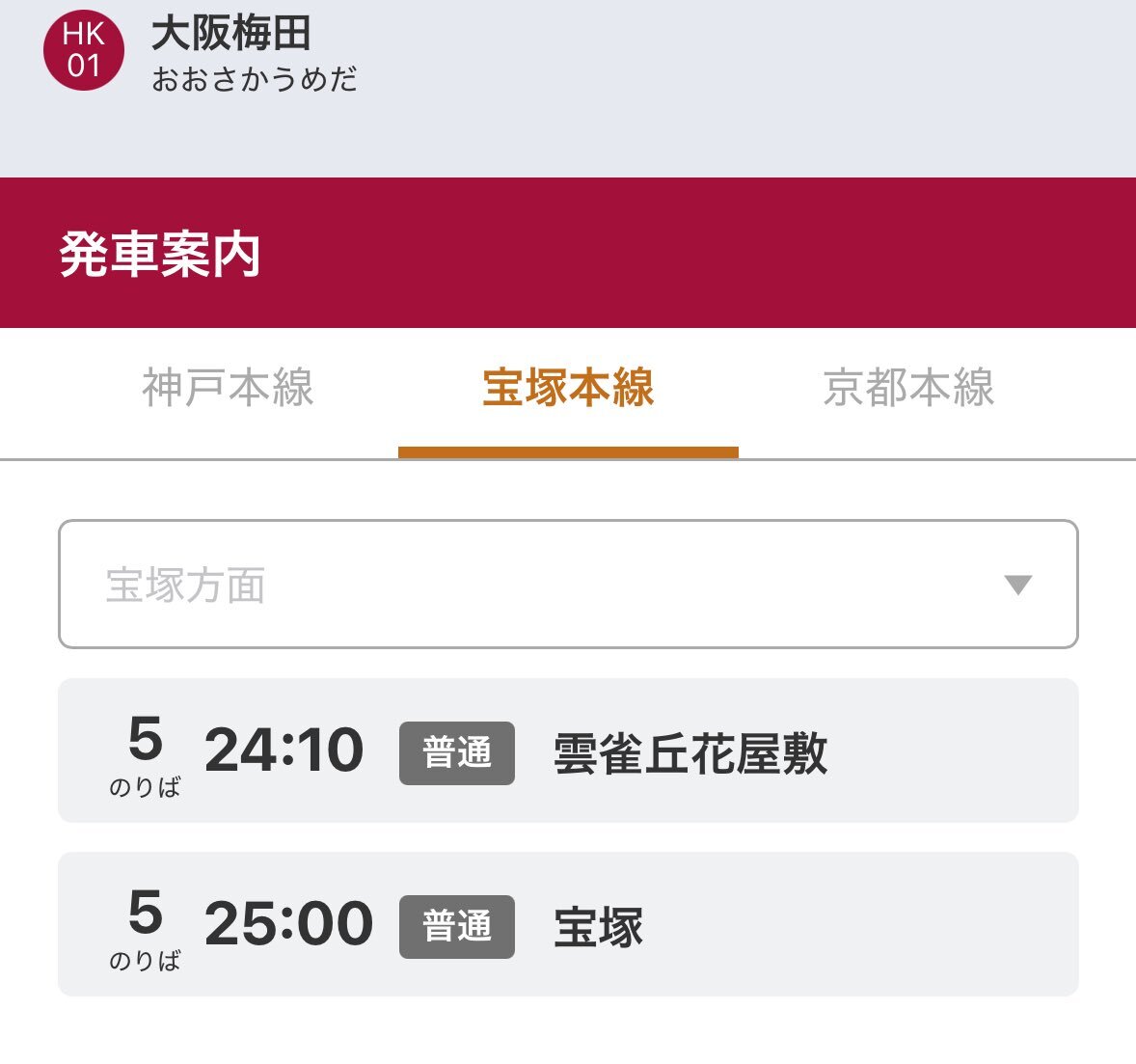Click the orange underline of the active tab
Viewport: 1136px width, 1064px height.
point(568,453)
